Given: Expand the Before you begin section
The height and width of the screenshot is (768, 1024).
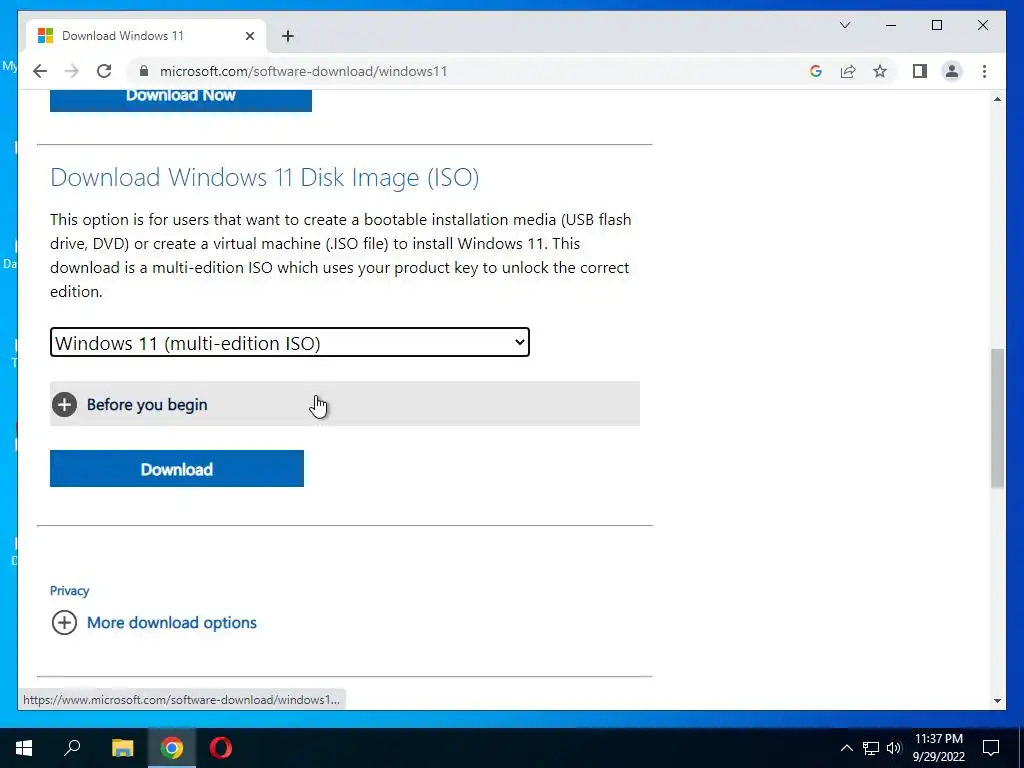Looking at the screenshot, I should click(345, 404).
